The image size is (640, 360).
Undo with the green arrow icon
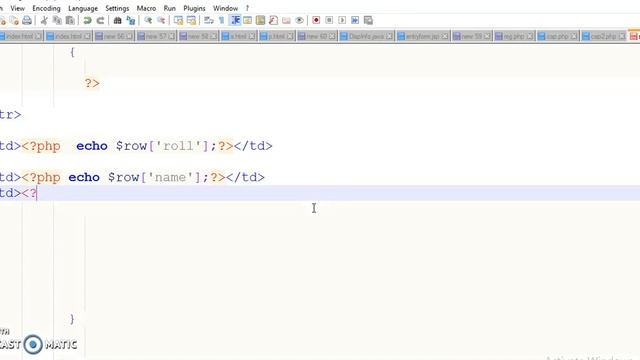point(87,20)
